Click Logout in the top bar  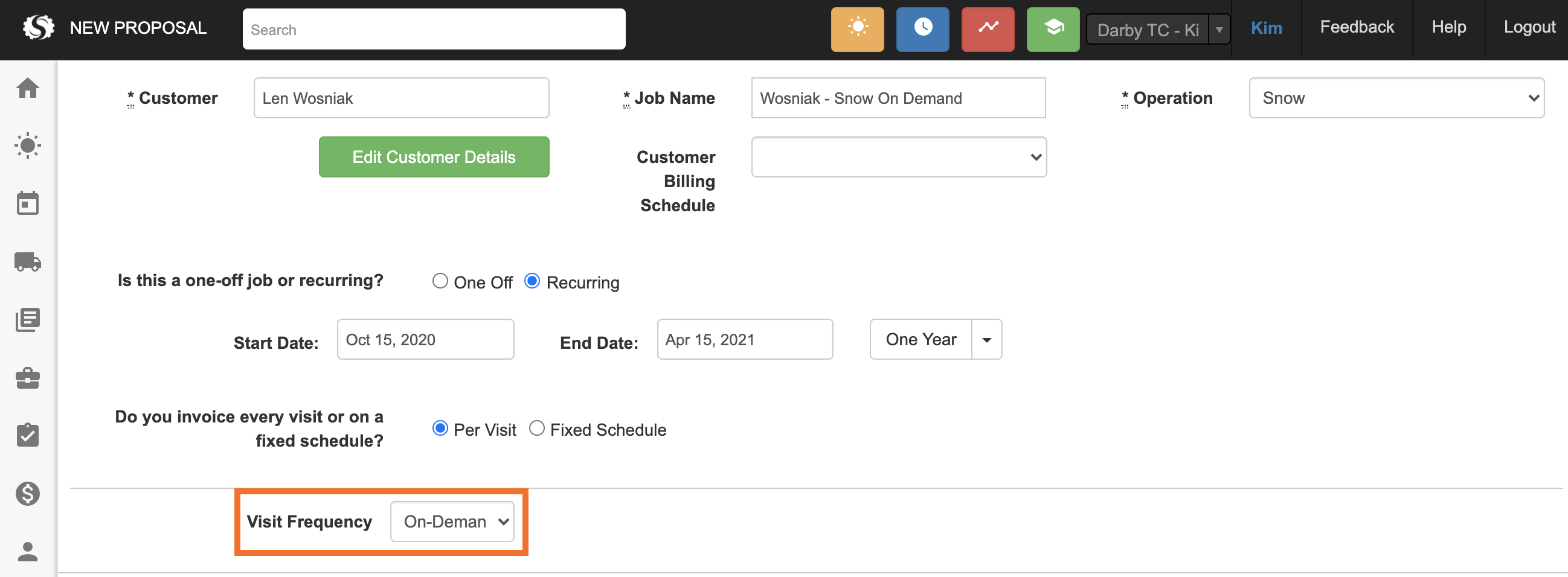coord(1529,27)
